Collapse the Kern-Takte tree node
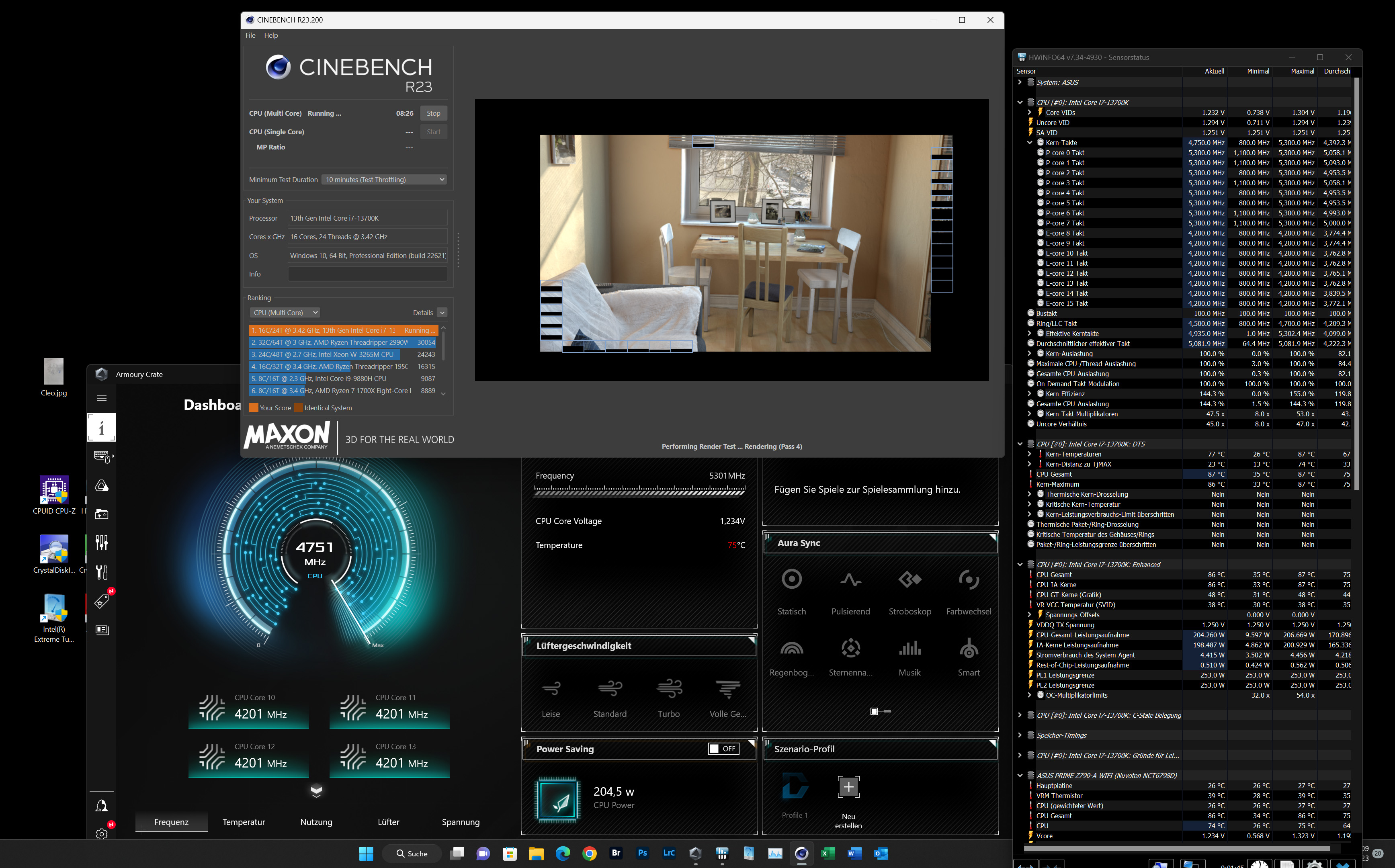The width and height of the screenshot is (1395, 868). point(1029,143)
